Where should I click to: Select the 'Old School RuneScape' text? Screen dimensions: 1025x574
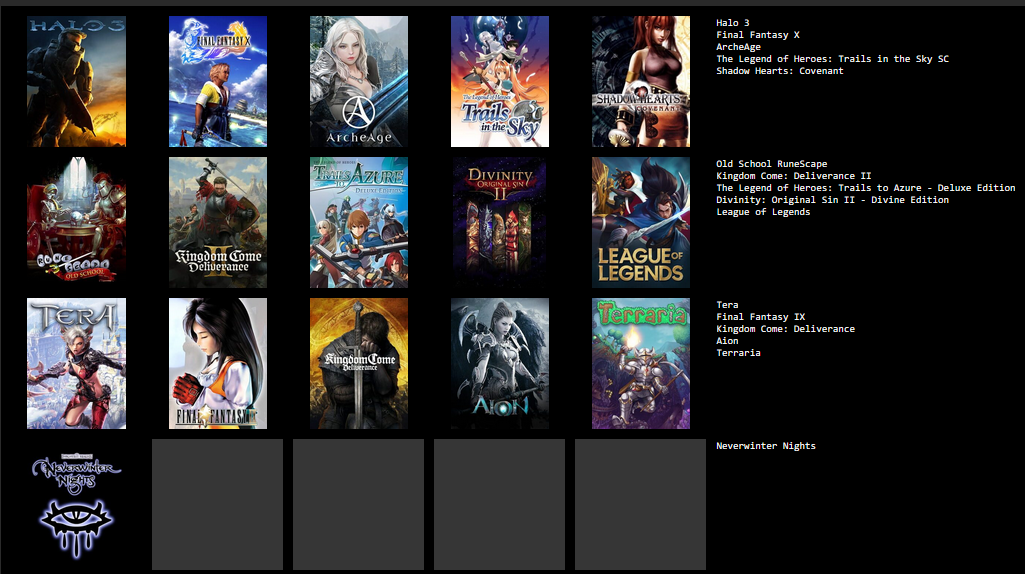771,164
